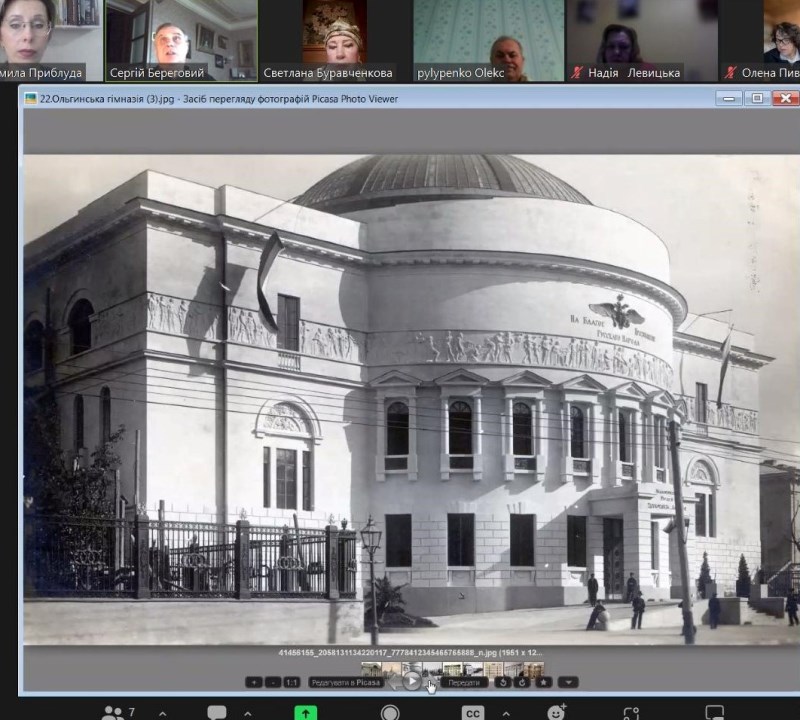Viewport: 800px width, 720px height.
Task: Click the Picasa viewer window icon in the title bar
Action: tap(31, 98)
